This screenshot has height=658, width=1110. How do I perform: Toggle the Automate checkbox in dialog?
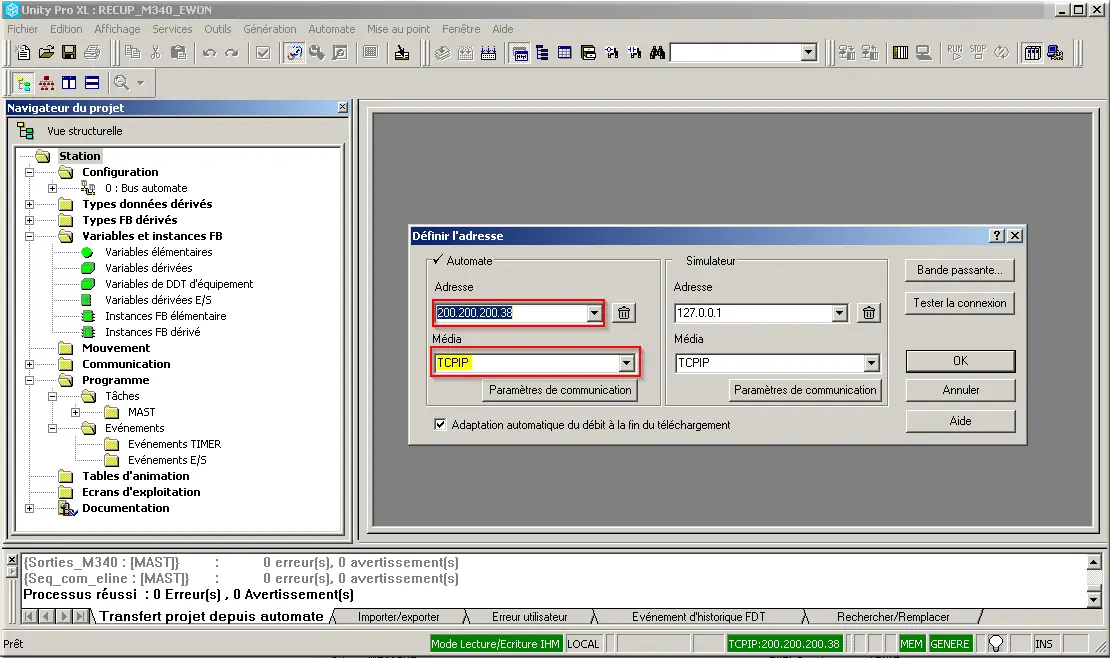pyautogui.click(x=438, y=260)
